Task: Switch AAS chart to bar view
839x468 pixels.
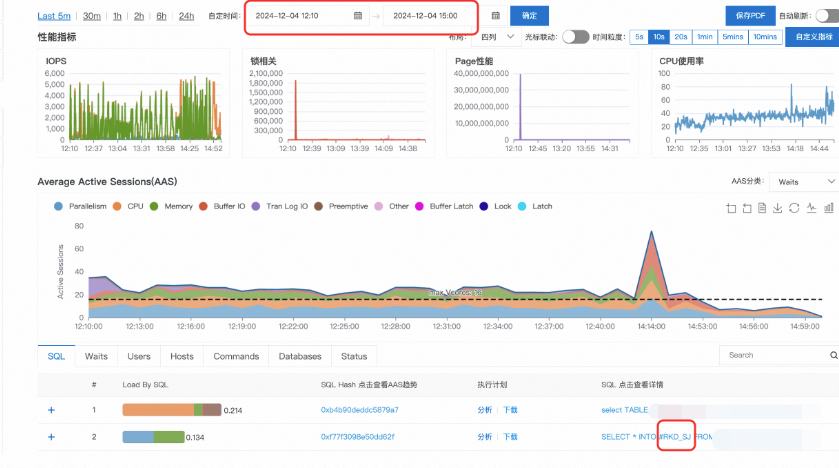Action: point(829,208)
